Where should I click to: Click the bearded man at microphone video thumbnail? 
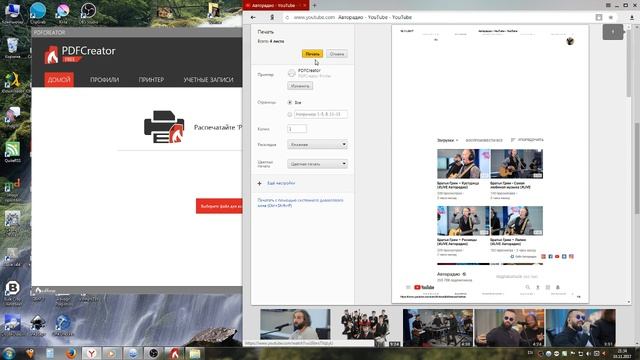pyautogui.click(x=295, y=324)
